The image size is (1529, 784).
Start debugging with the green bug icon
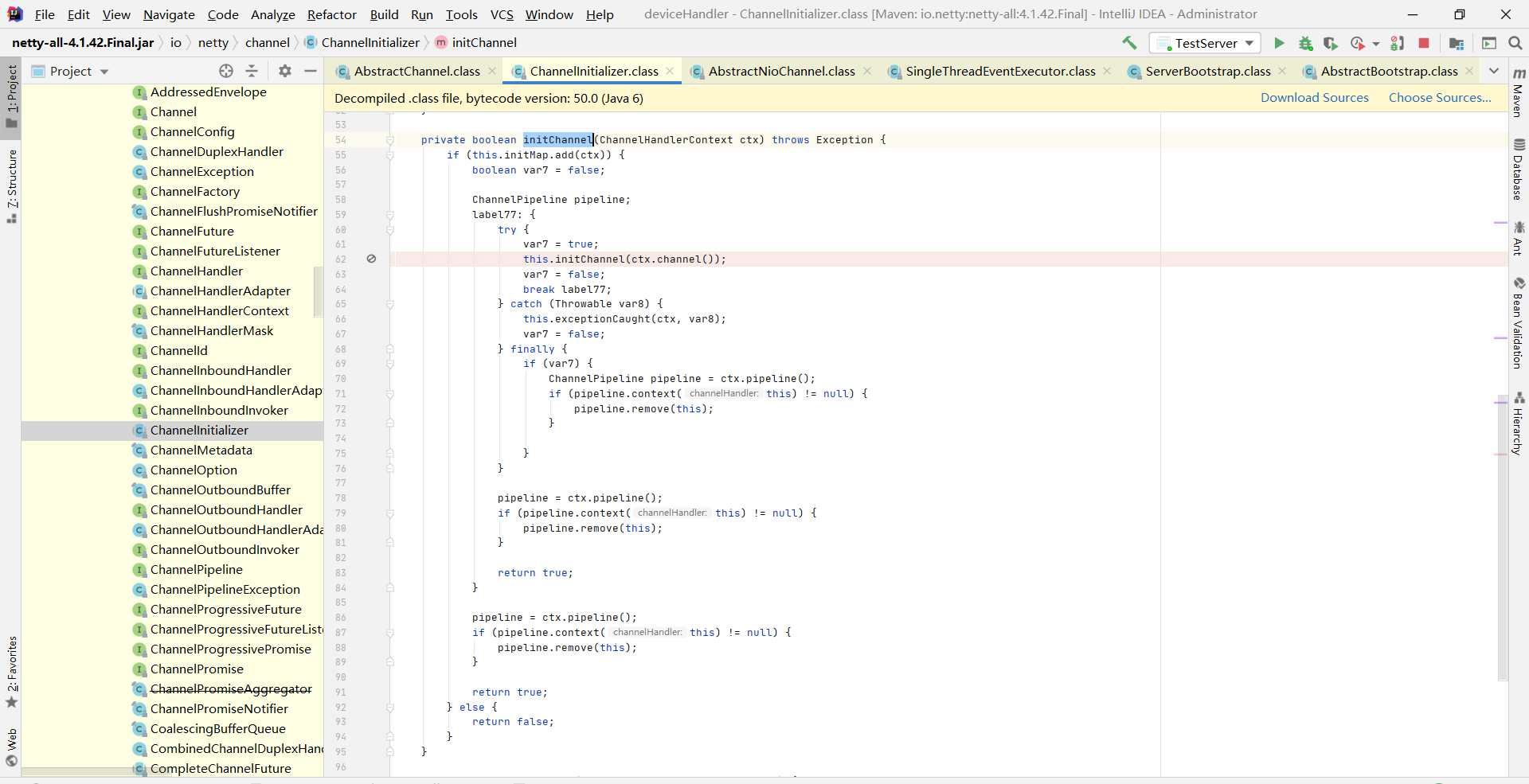1305,43
